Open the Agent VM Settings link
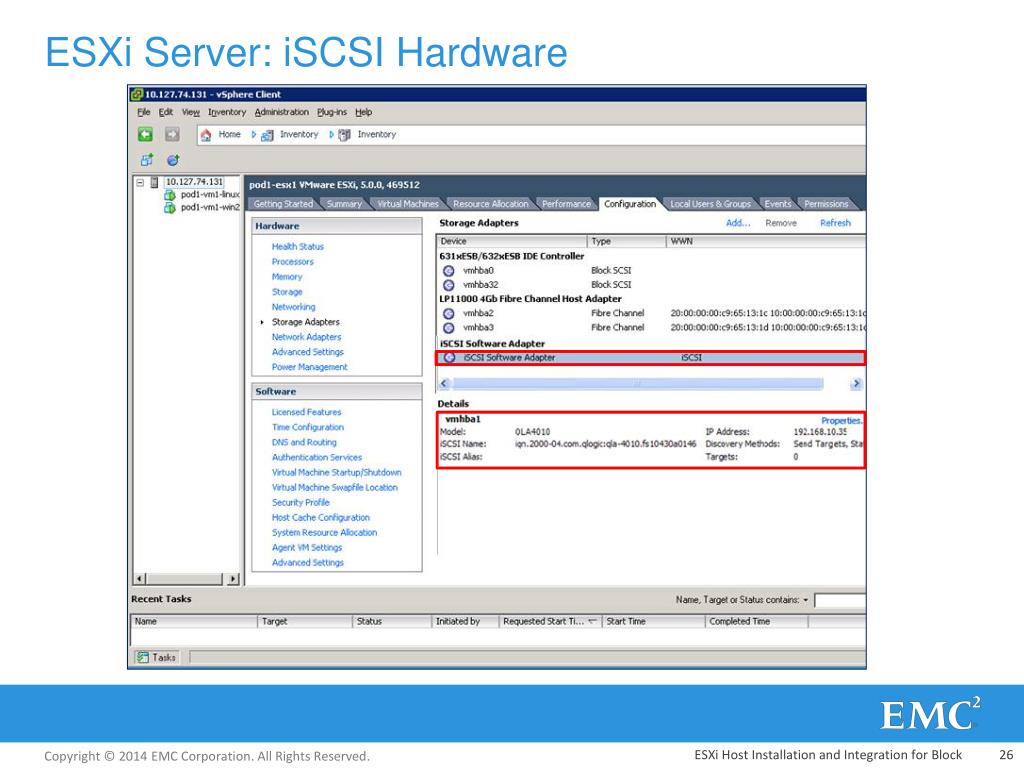 pyautogui.click(x=307, y=547)
